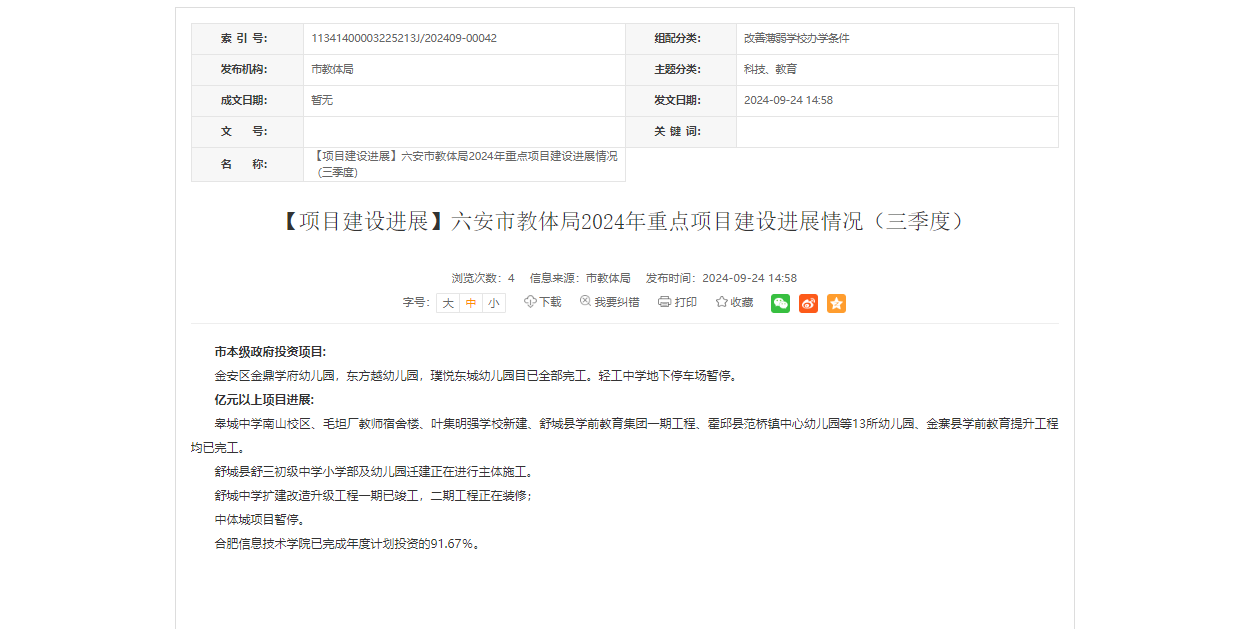Set font size to 小 (small)

click(x=494, y=303)
